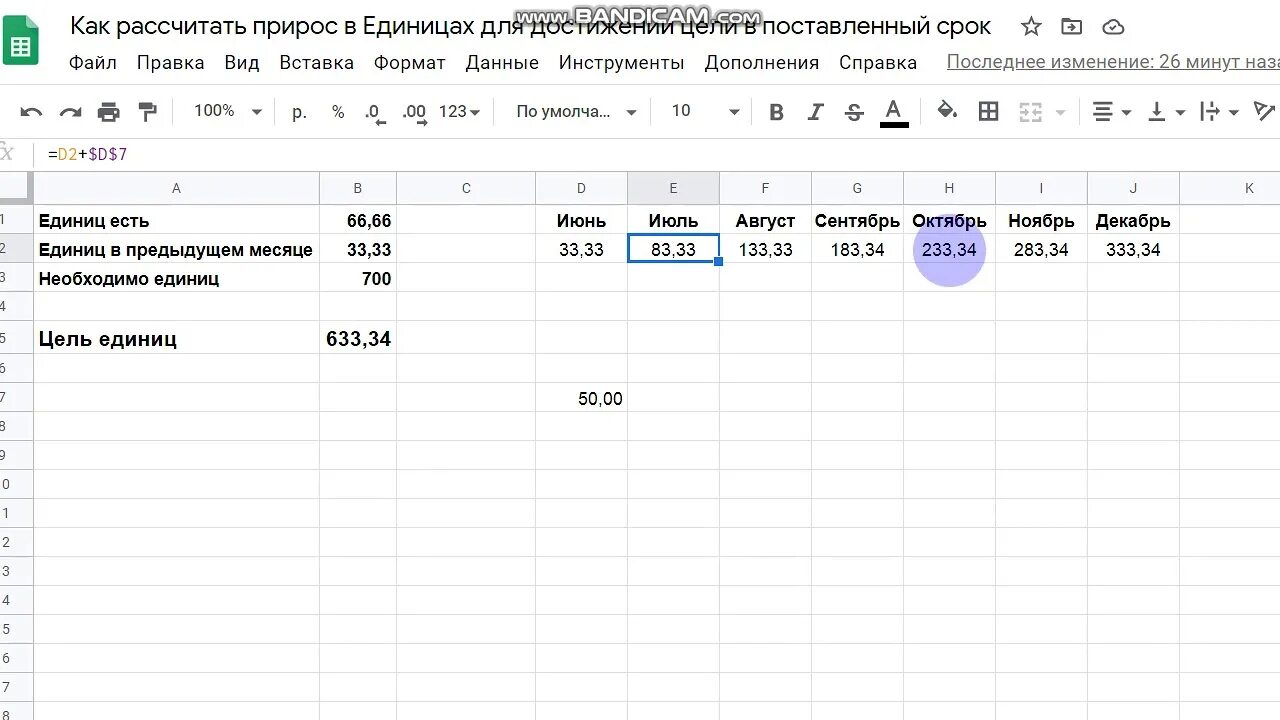
Task: Open the cell borders menu
Action: click(x=988, y=112)
